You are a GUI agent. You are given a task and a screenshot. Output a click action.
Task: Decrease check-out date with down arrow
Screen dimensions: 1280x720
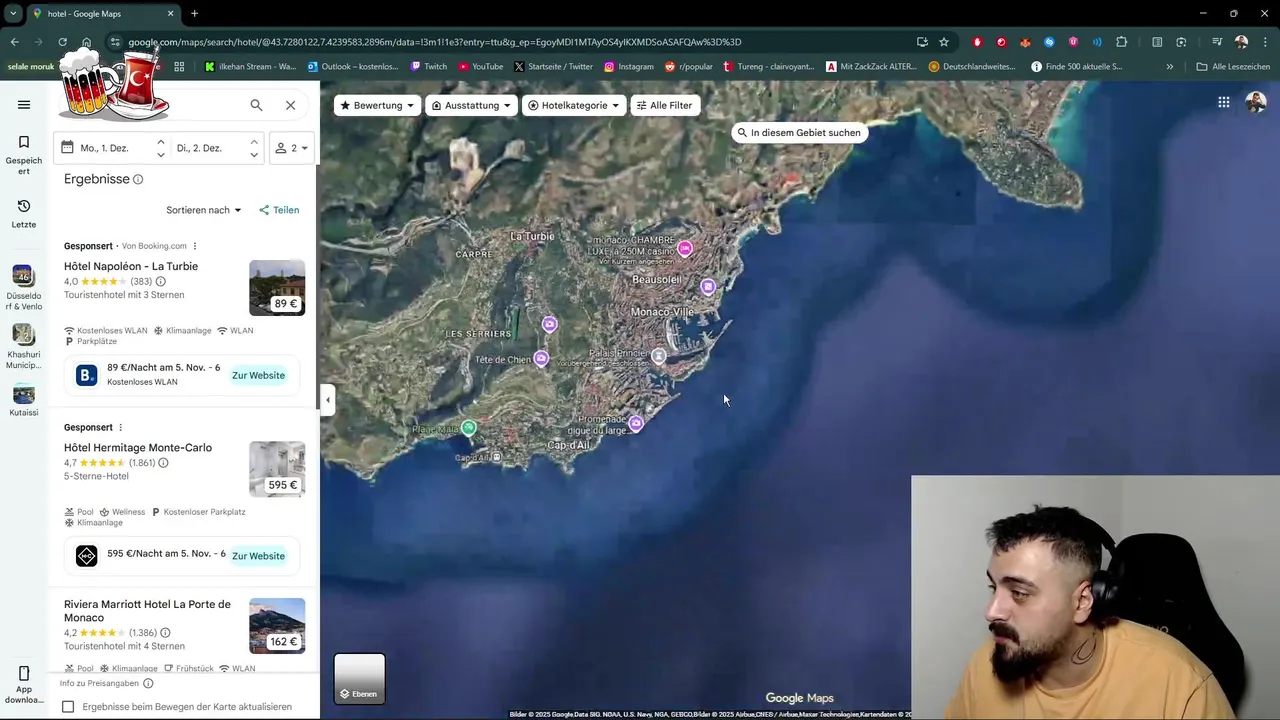(x=254, y=155)
